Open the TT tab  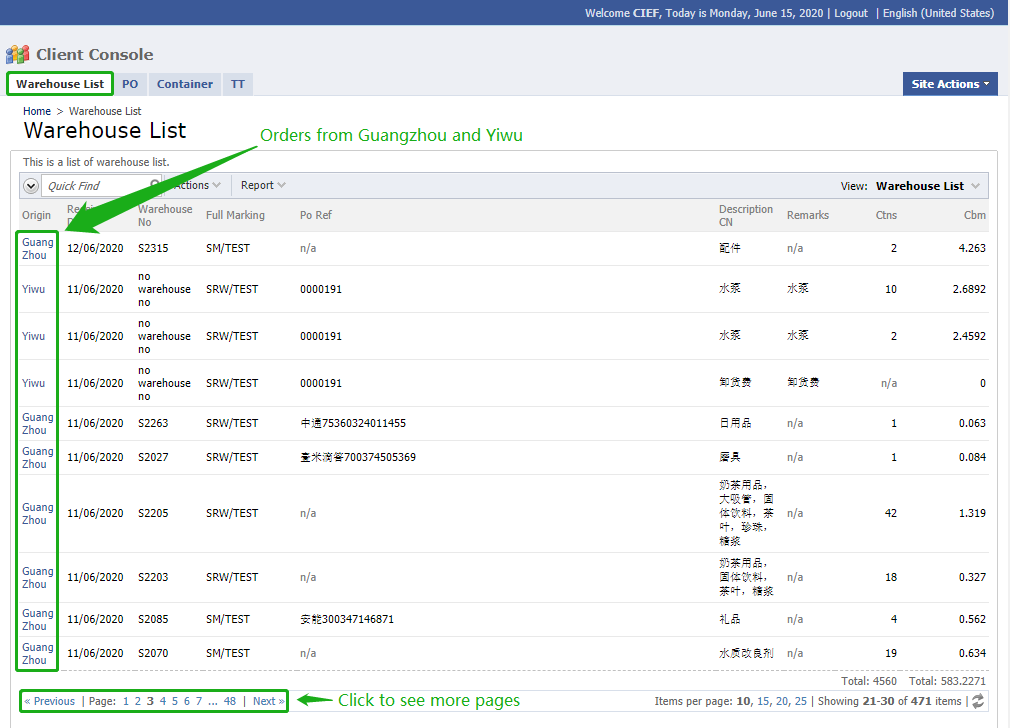(x=238, y=84)
